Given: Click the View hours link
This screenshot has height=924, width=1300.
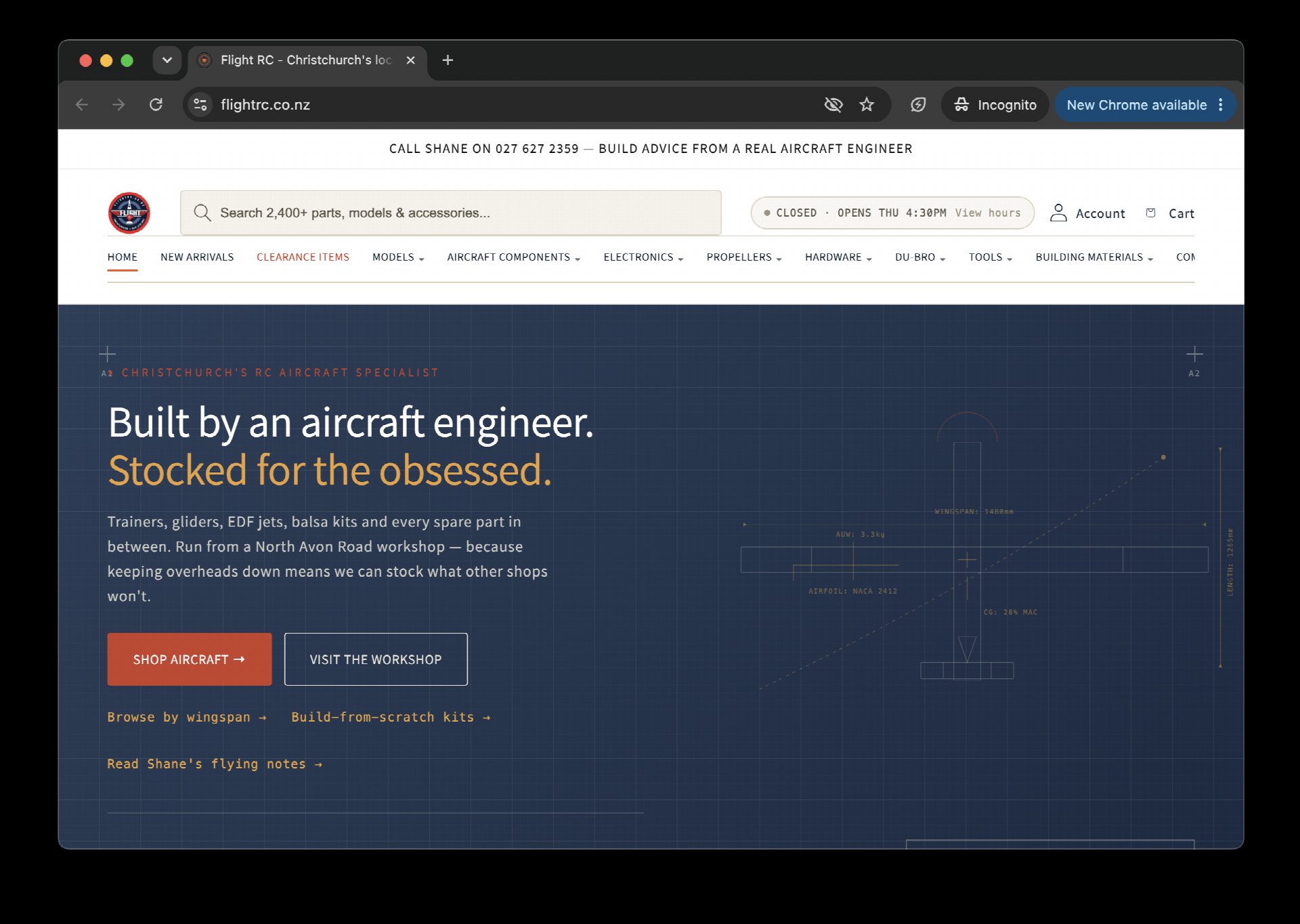Looking at the screenshot, I should click(x=988, y=213).
